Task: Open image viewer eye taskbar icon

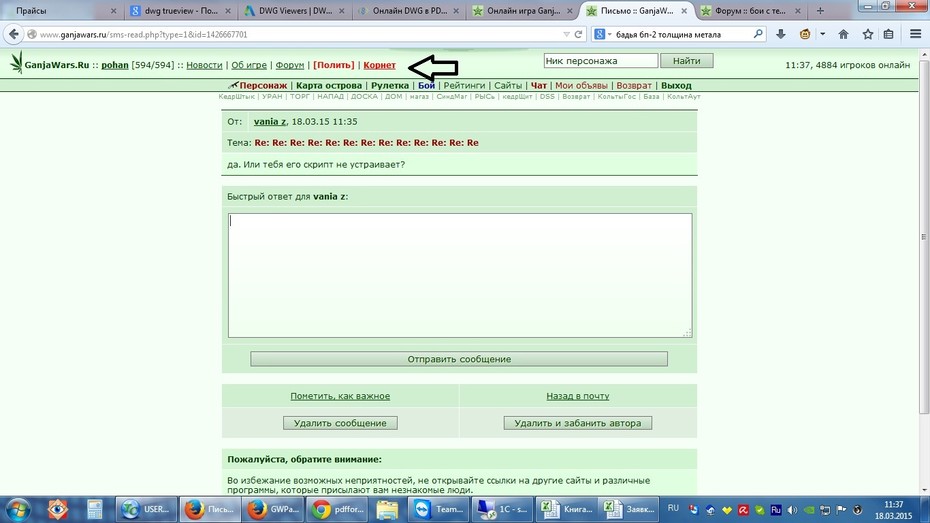Action: click(58, 509)
